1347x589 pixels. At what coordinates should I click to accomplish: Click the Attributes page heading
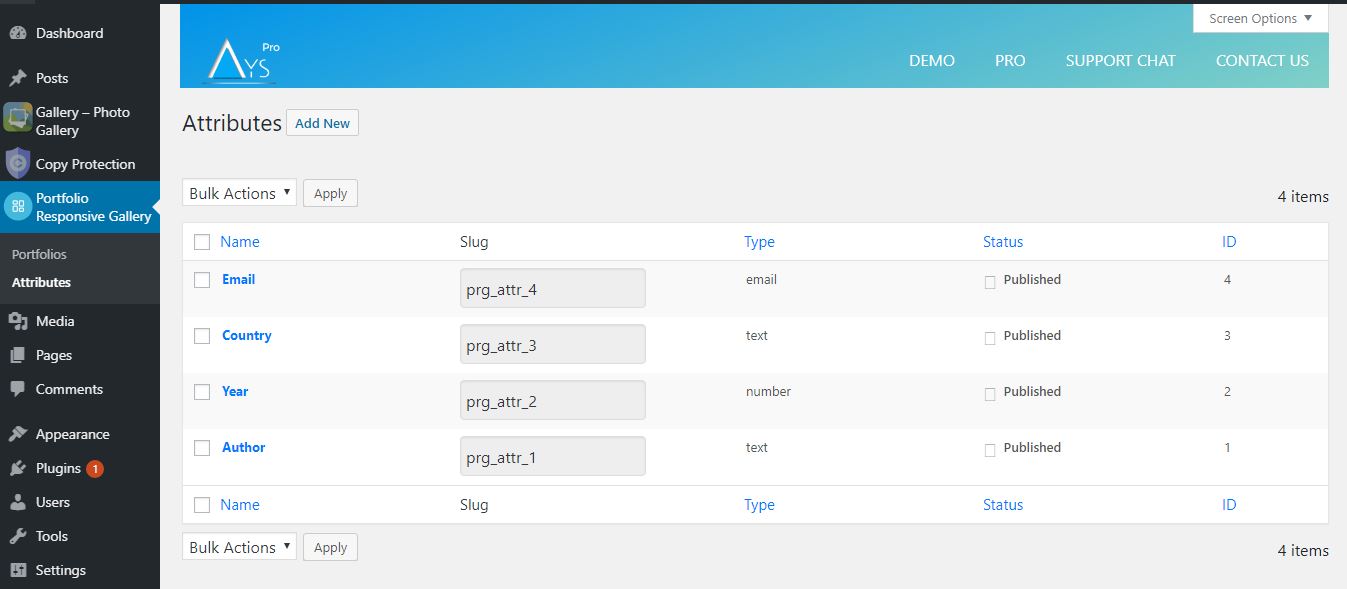point(232,123)
